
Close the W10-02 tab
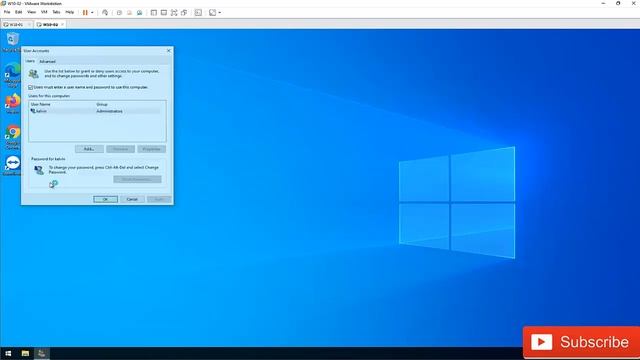pyautogui.click(x=62, y=24)
